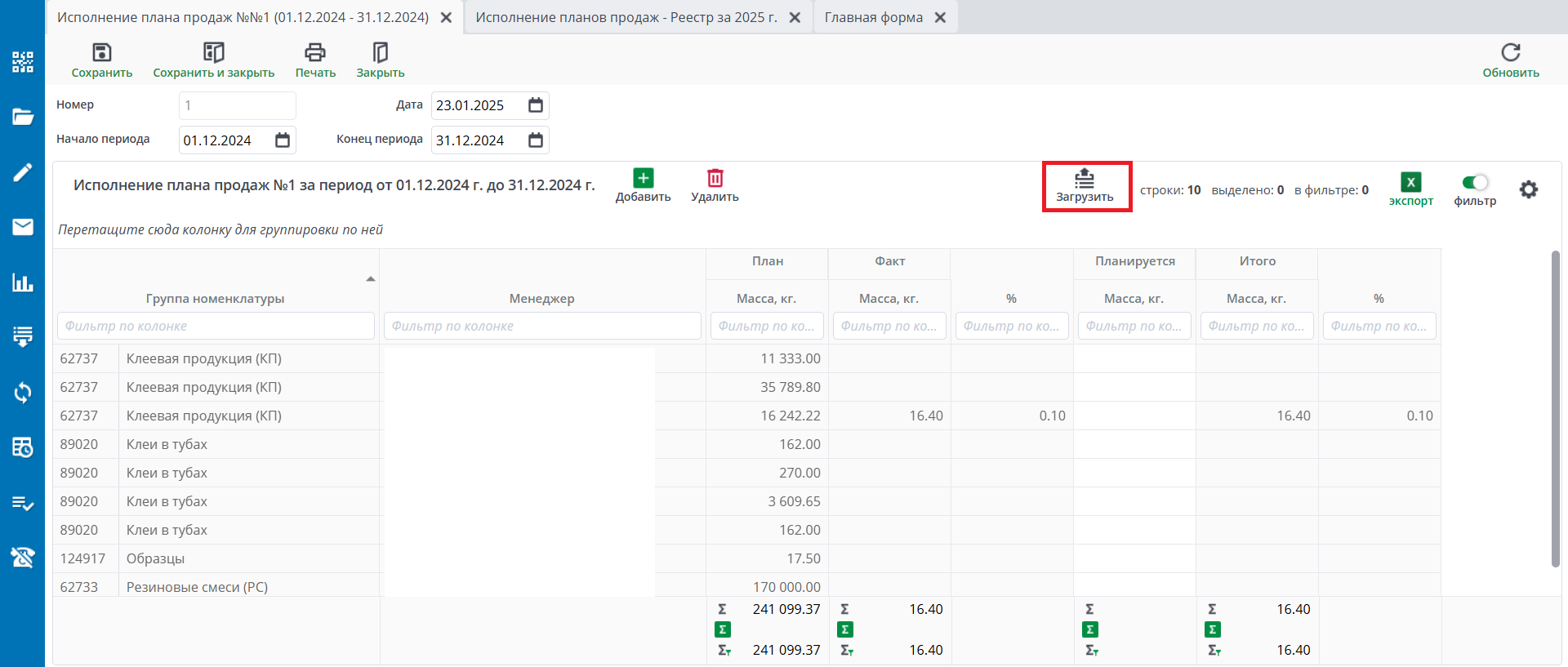Toggle the фильтр switch off
This screenshot has width=1568, height=667.
tap(1475, 183)
